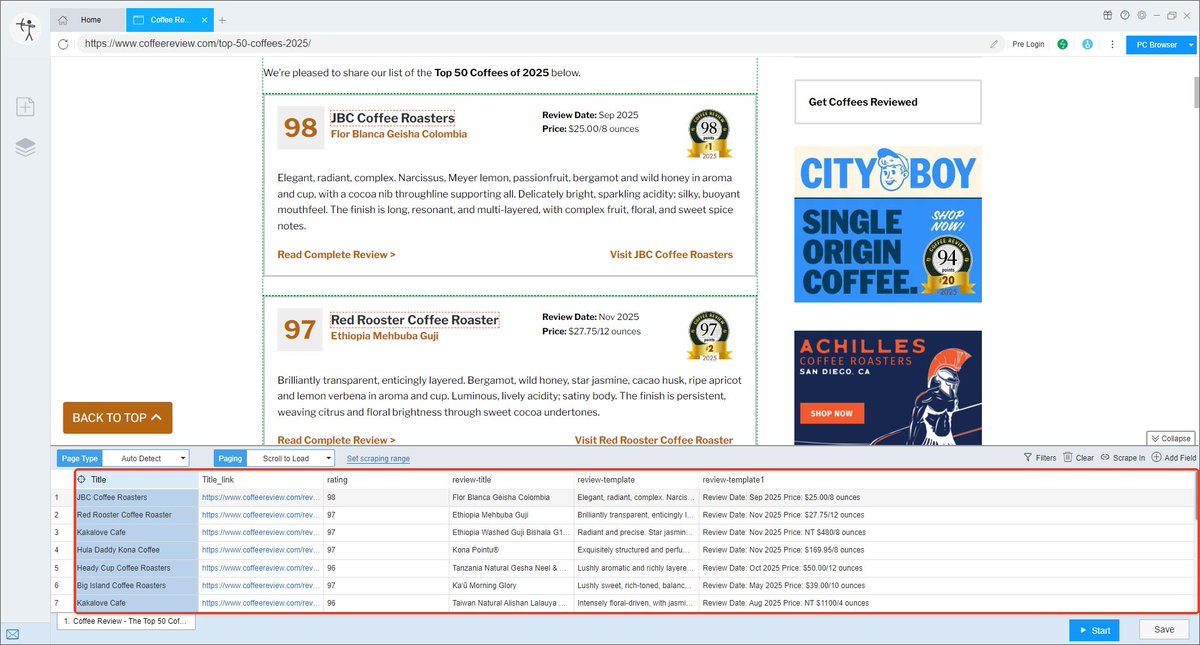Image resolution: width=1200 pixels, height=645 pixels.
Task: Open the new task plus icon in sidebar
Action: tap(25, 107)
